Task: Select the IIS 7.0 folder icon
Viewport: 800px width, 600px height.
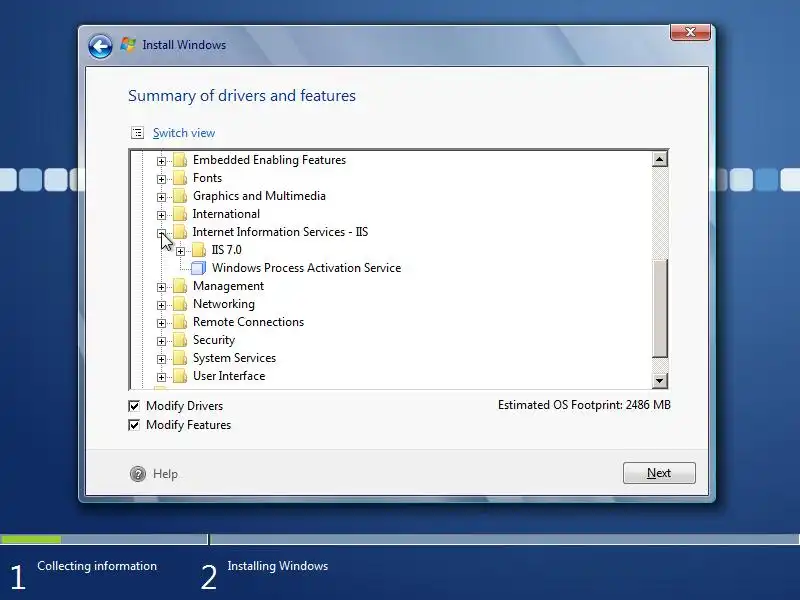Action: (x=199, y=250)
